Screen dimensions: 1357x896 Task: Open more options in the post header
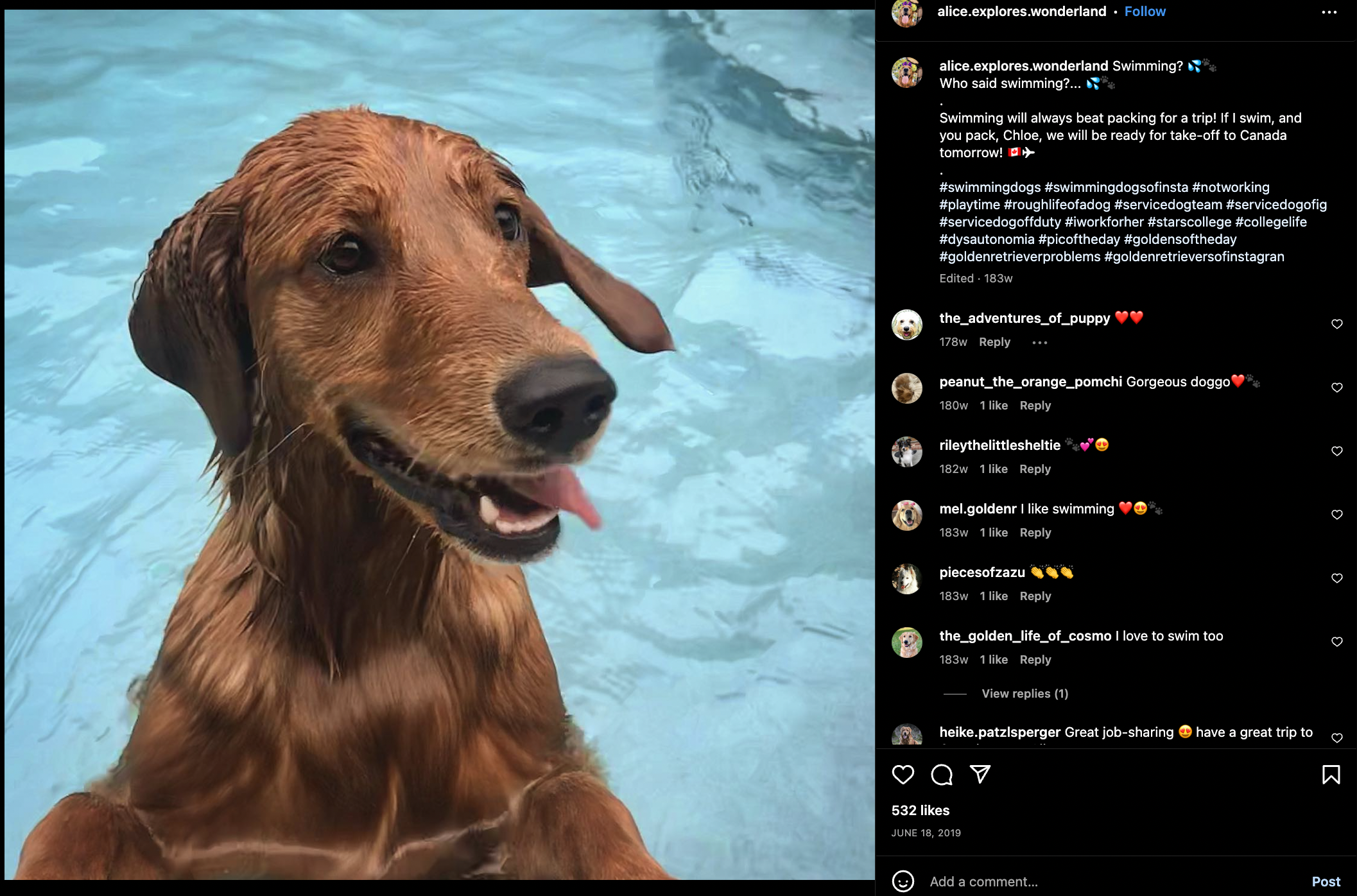pyautogui.click(x=1329, y=12)
